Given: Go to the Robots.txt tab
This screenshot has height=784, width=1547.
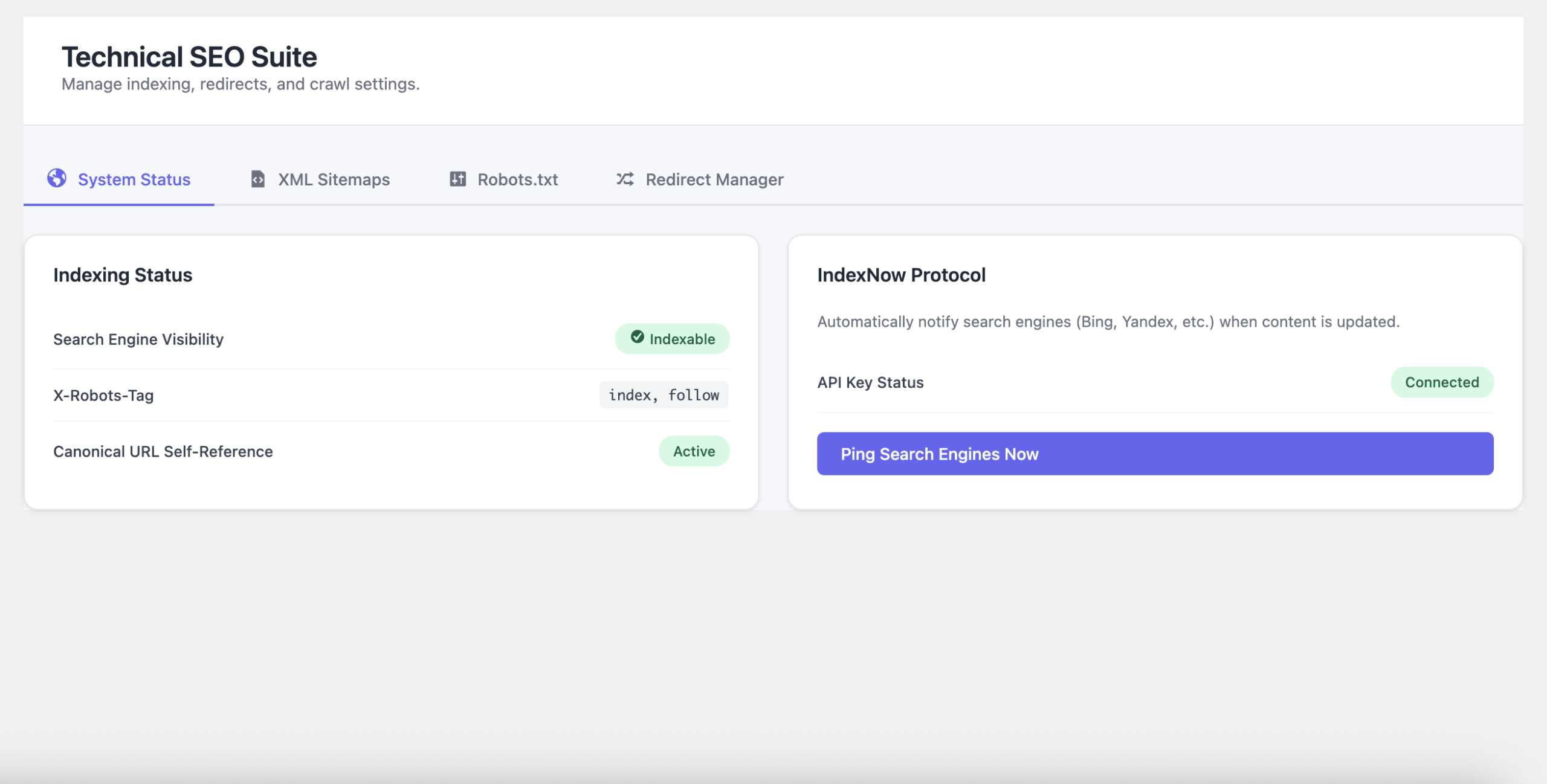Looking at the screenshot, I should pyautogui.click(x=517, y=180).
